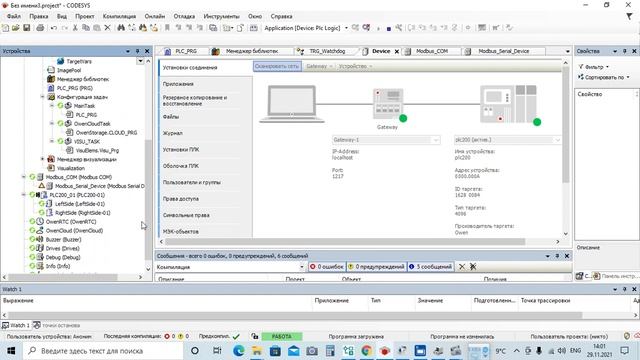Open the Device dropdown next to Gateway
Screen dimensions: 640x360
(x=355, y=66)
